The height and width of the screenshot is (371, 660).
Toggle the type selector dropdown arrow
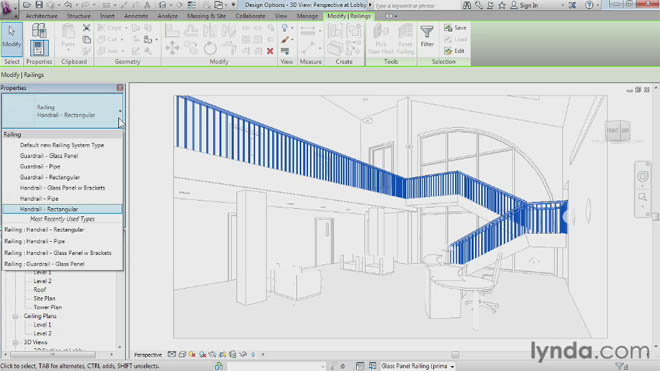click(120, 111)
